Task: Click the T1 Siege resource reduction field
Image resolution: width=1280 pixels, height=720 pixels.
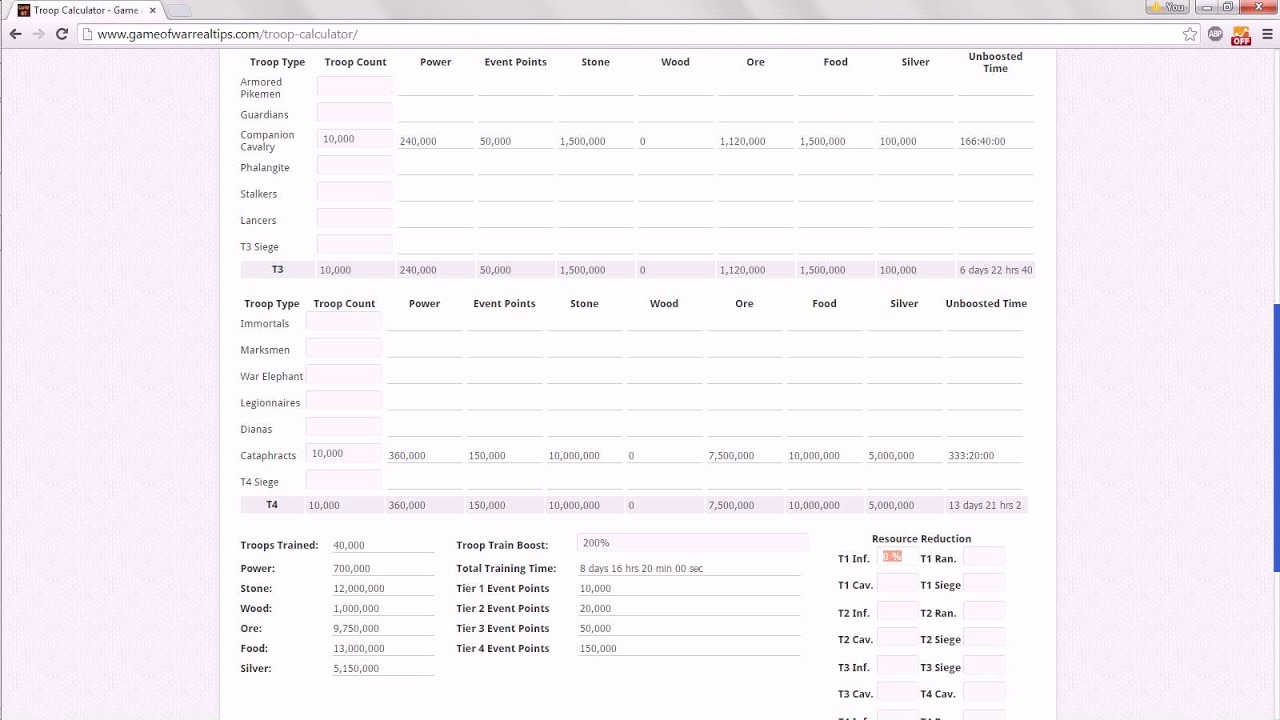Action: pos(984,583)
